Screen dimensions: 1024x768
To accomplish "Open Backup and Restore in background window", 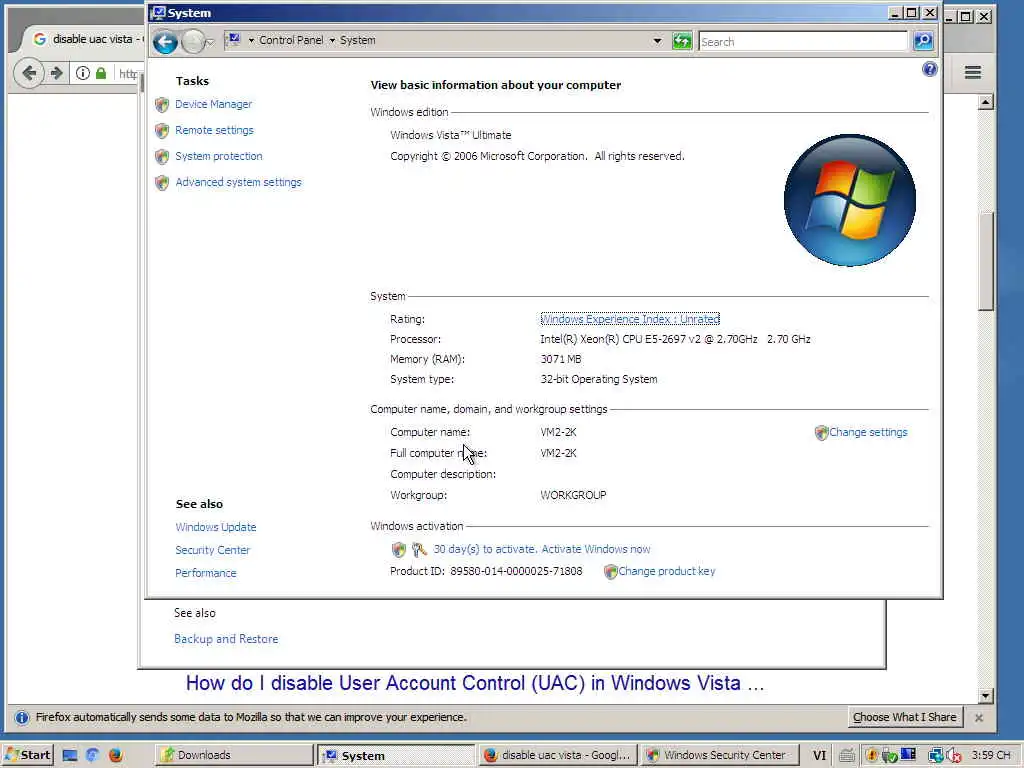I will pos(226,639).
